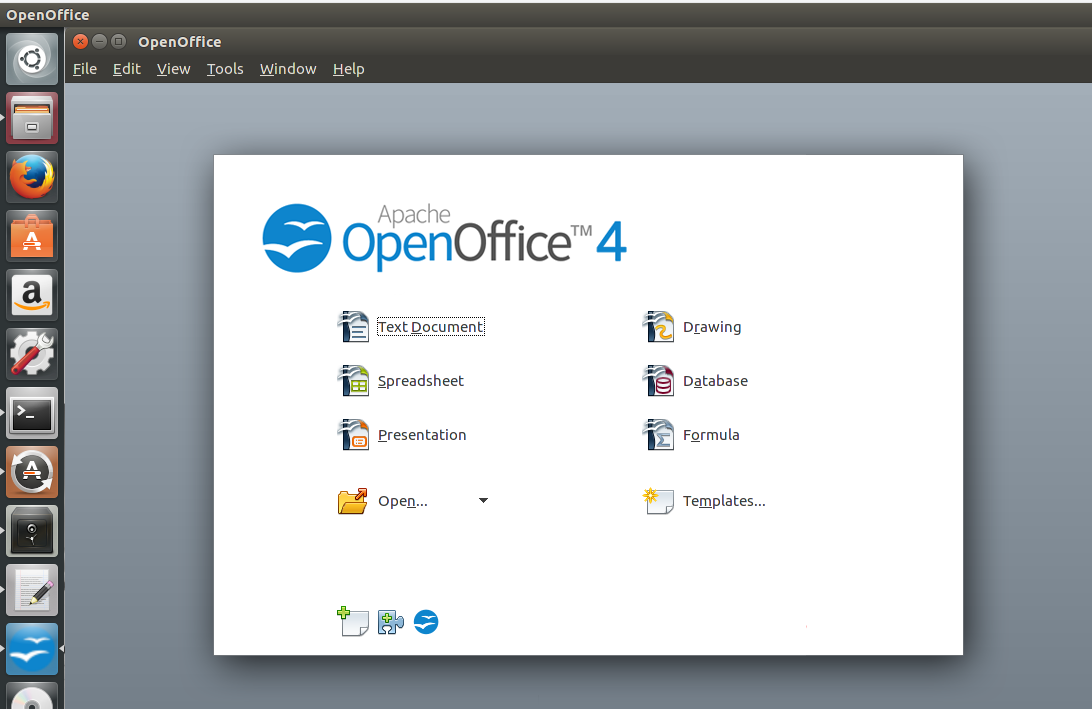Image resolution: width=1092 pixels, height=709 pixels.
Task: Click the Templates page icon
Action: click(658, 501)
